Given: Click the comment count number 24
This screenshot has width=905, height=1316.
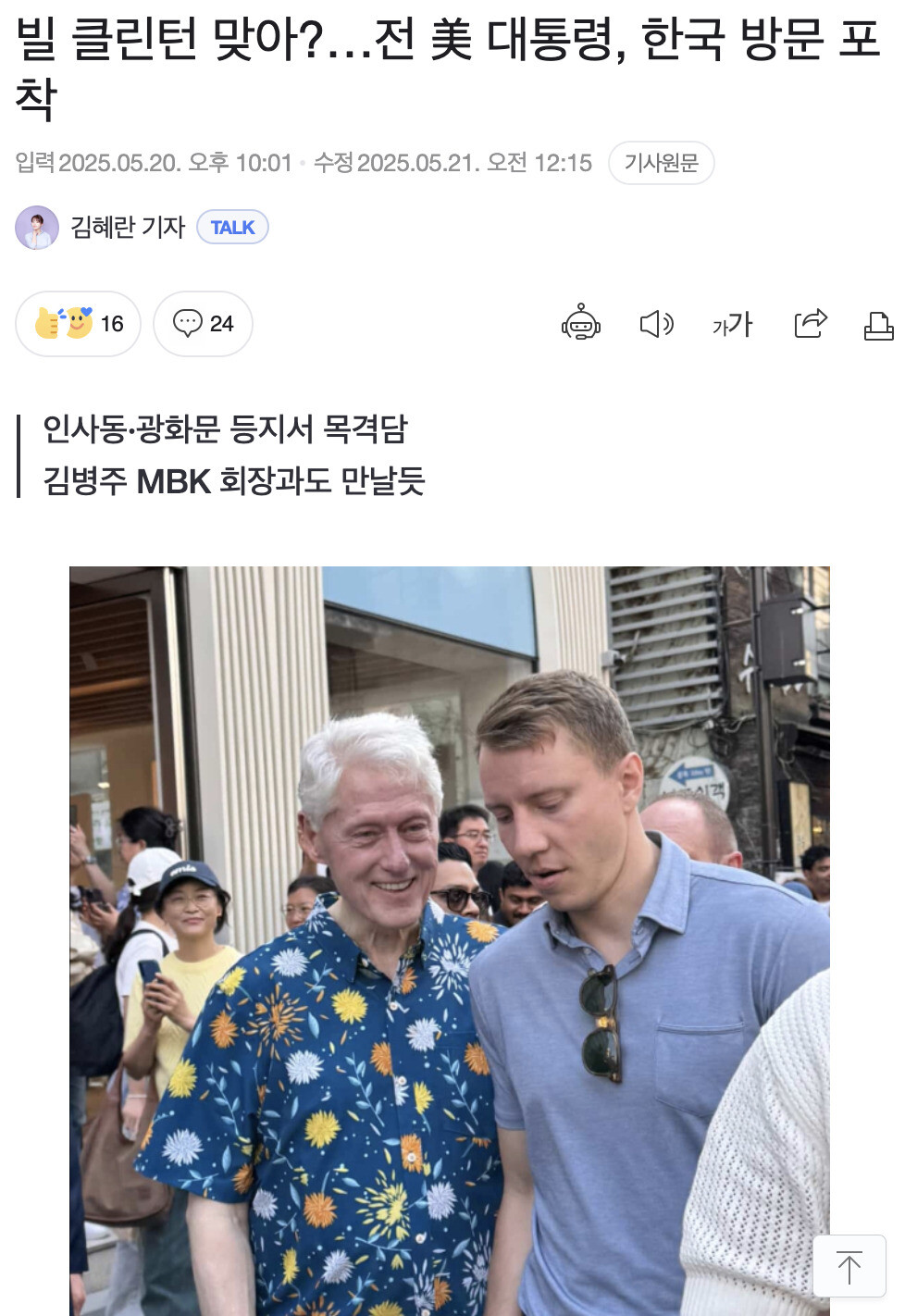Looking at the screenshot, I should 221,324.
